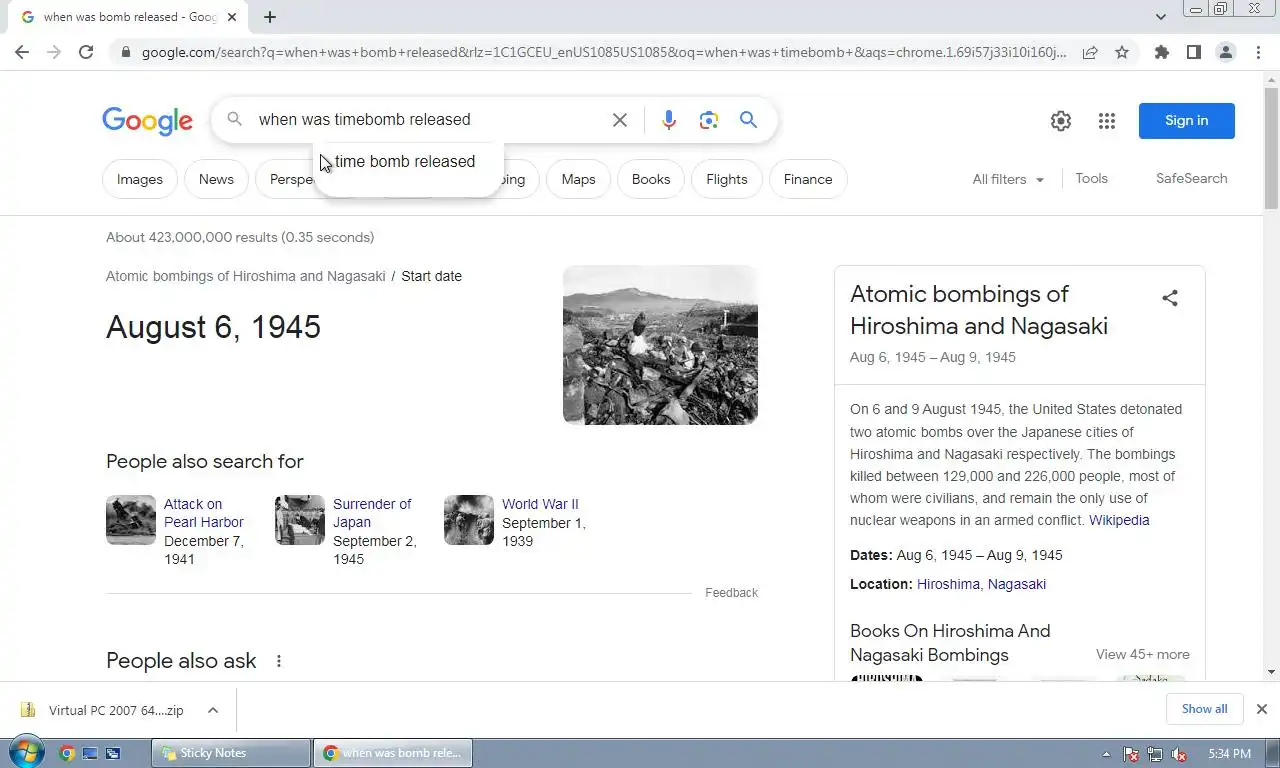The image size is (1280, 768).
Task: Click Show all downloads
Action: [x=1204, y=709]
